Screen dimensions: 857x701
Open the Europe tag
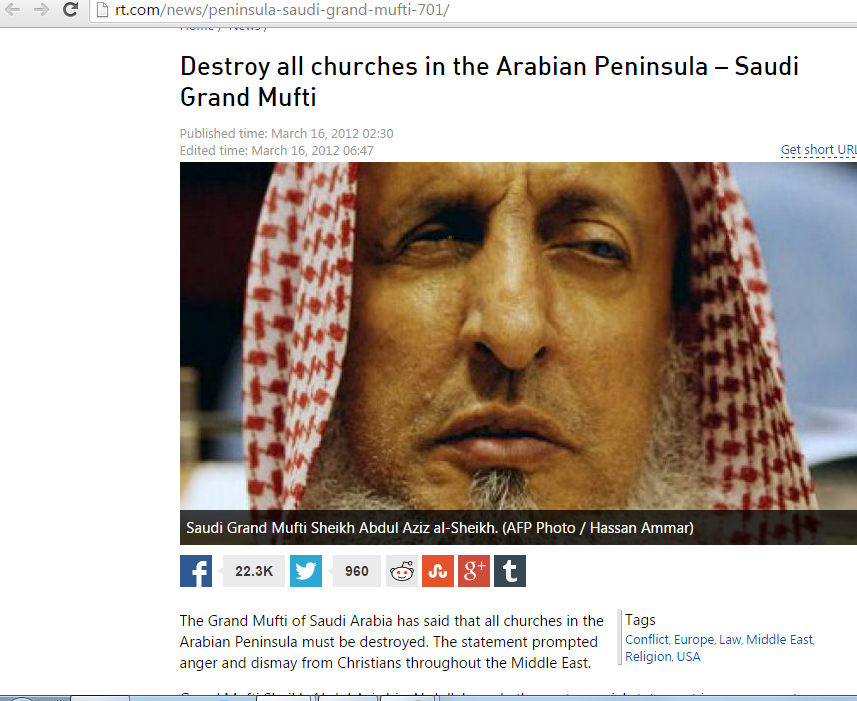click(694, 639)
